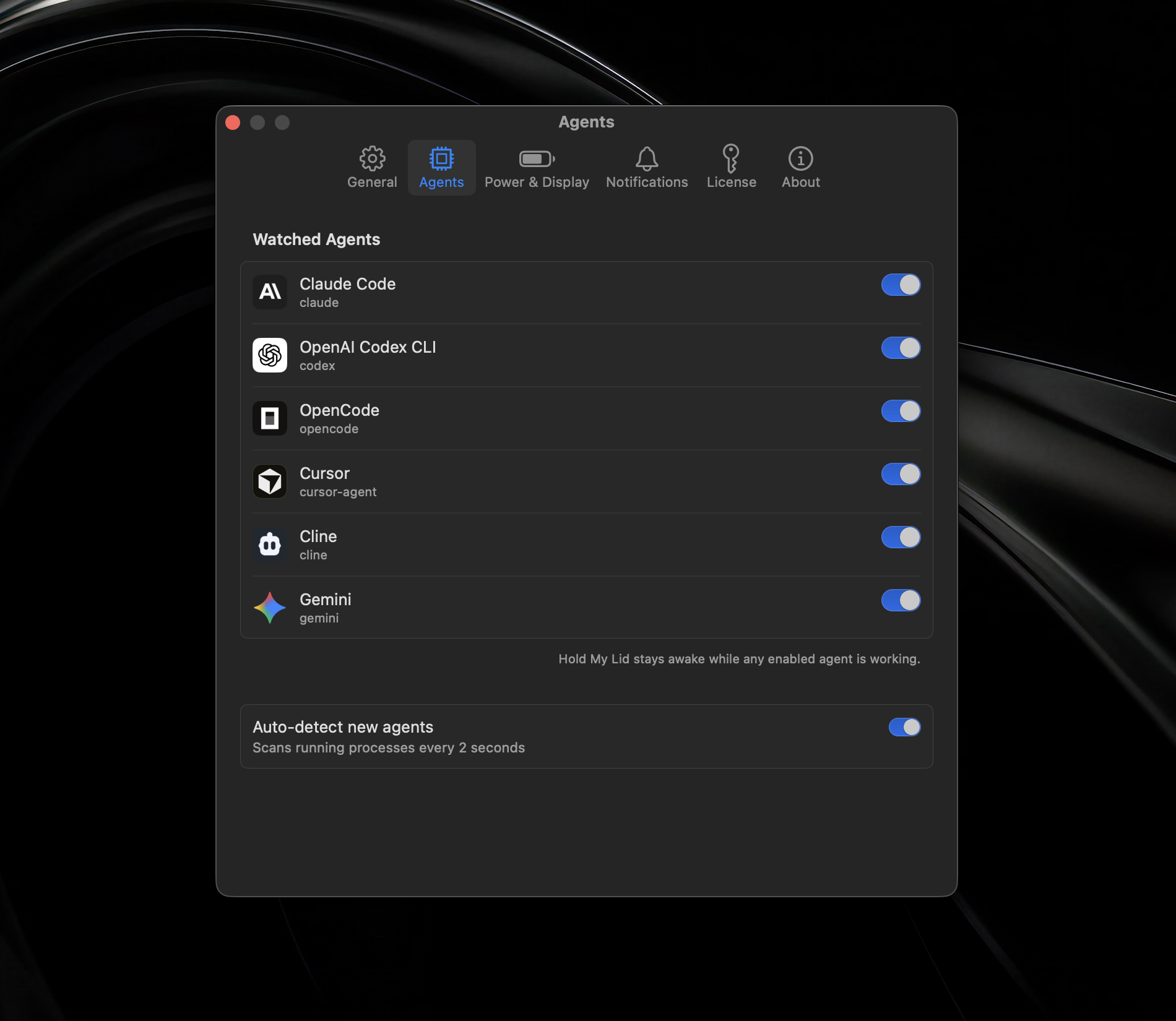Switch to the General tab label
The width and height of the screenshot is (1176, 1021).
point(372,182)
